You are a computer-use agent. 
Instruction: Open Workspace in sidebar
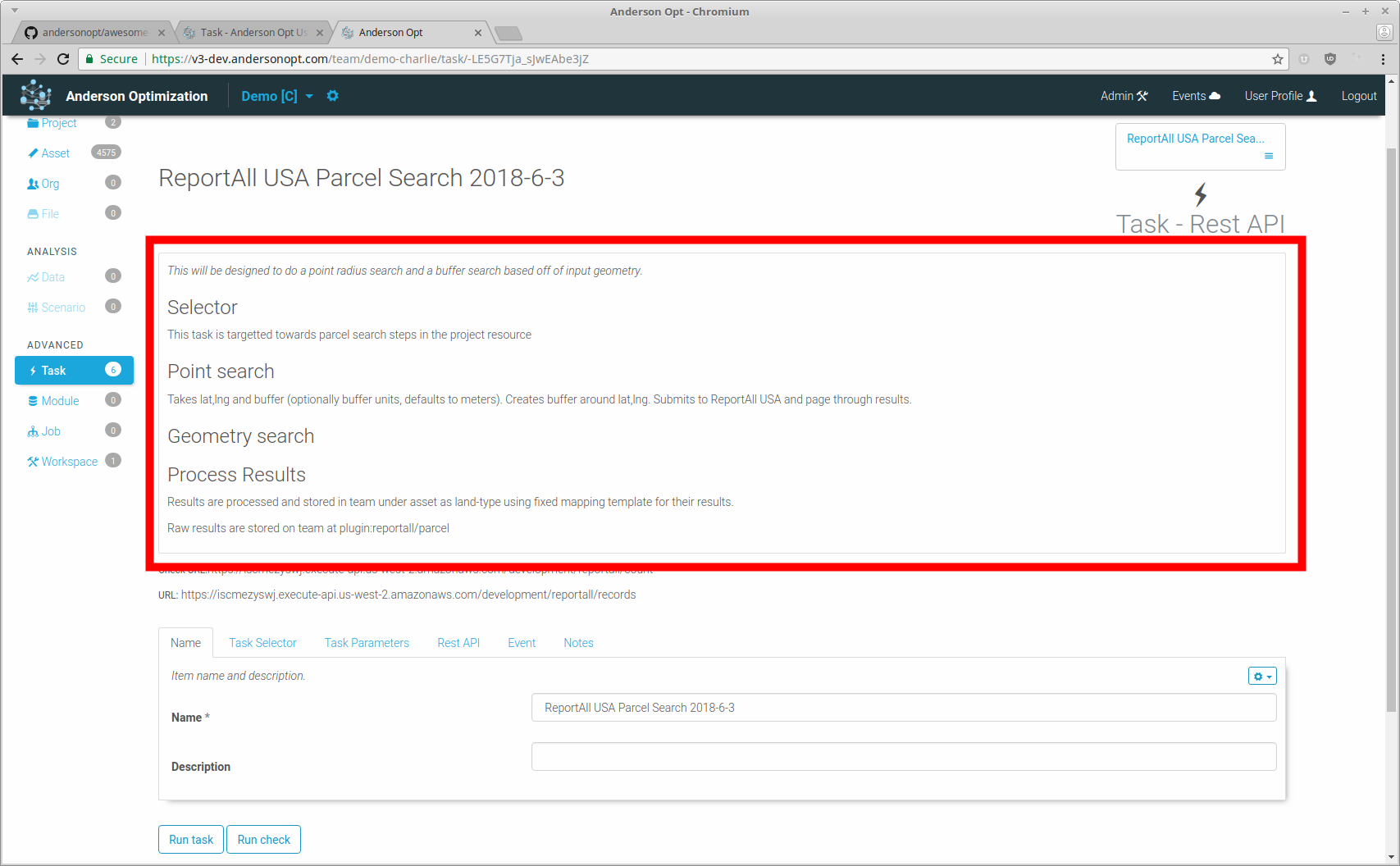pos(70,462)
